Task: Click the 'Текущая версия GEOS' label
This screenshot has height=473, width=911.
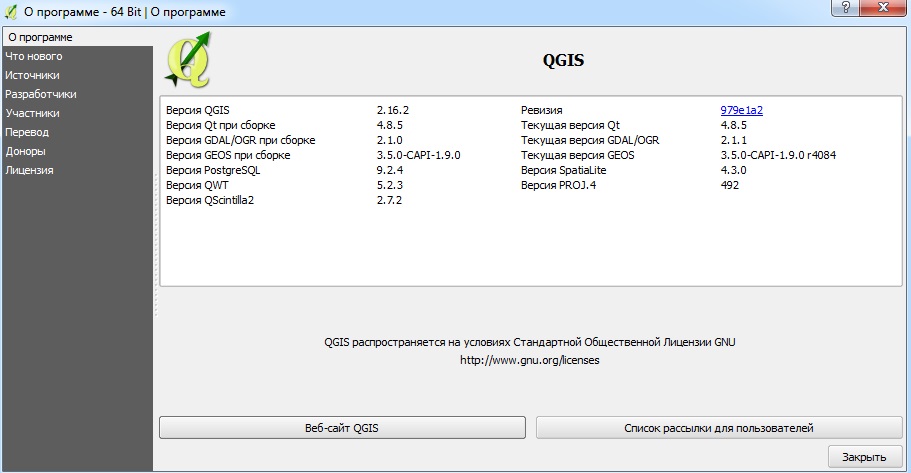Action: coord(578,155)
